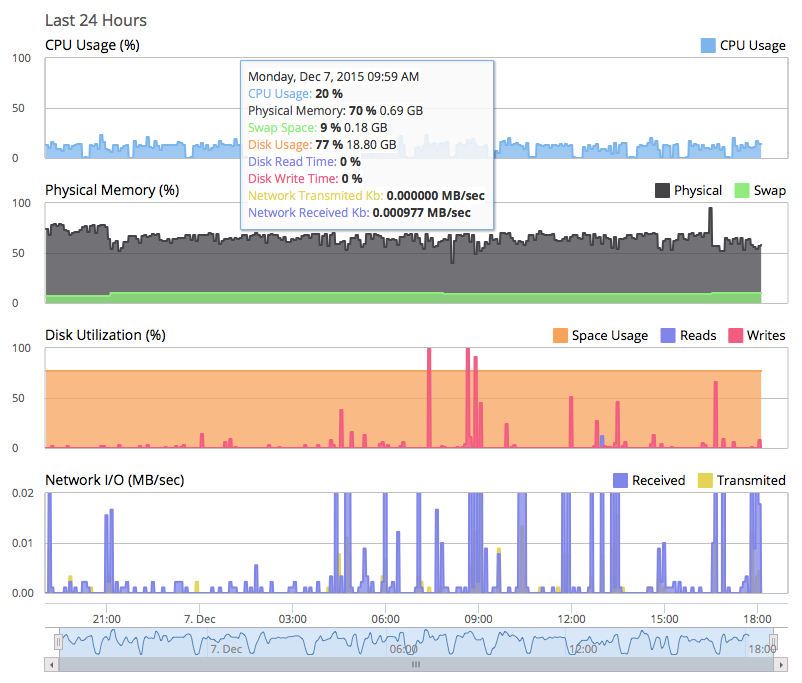This screenshot has width=802, height=683.
Task: Click the horizontal scrollbar thumb grip
Action: pyautogui.click(x=416, y=664)
